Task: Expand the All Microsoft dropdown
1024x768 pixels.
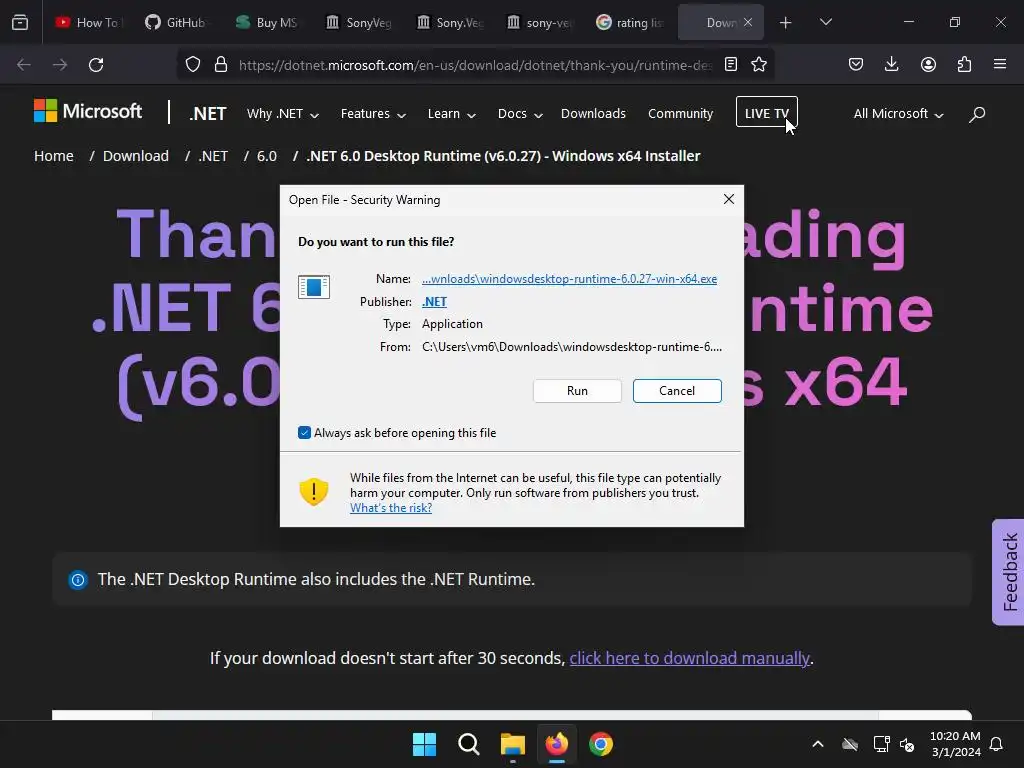Action: 899,114
